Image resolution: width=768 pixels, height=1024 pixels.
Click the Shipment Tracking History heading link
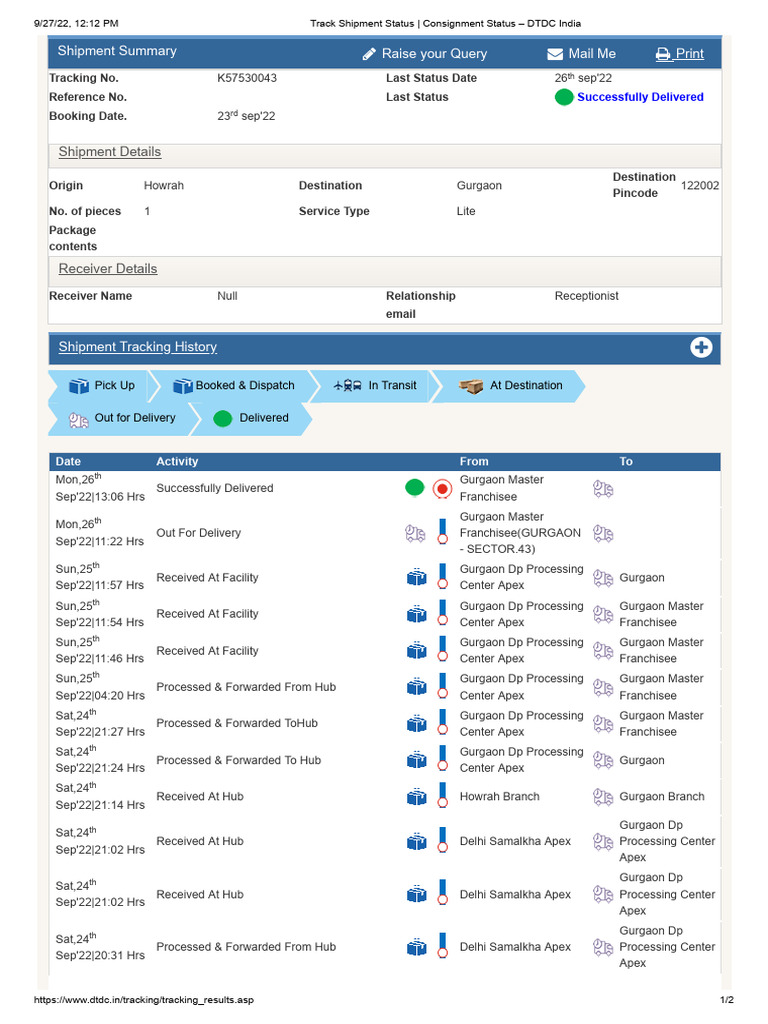click(x=138, y=347)
